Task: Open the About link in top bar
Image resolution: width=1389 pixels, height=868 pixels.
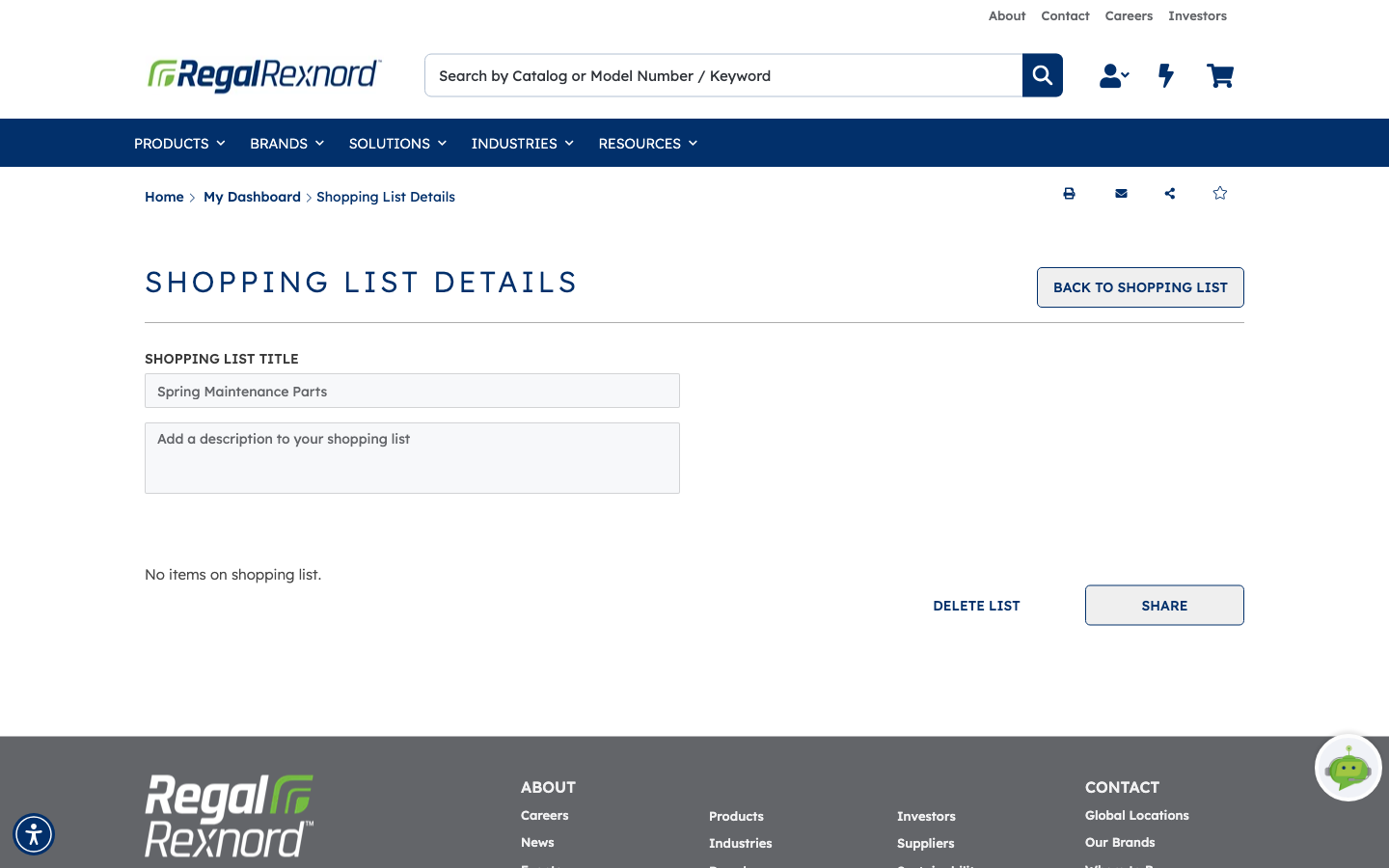Action: point(1007,16)
